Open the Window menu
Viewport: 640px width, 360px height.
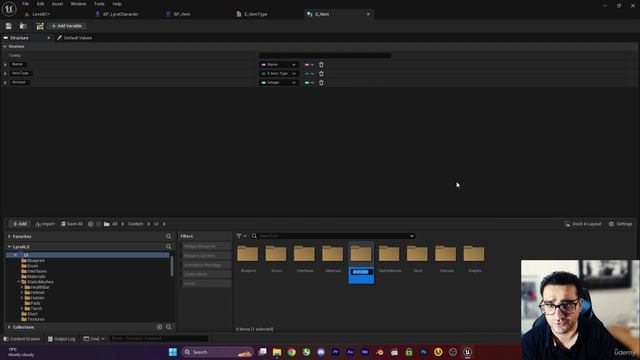(x=78, y=4)
